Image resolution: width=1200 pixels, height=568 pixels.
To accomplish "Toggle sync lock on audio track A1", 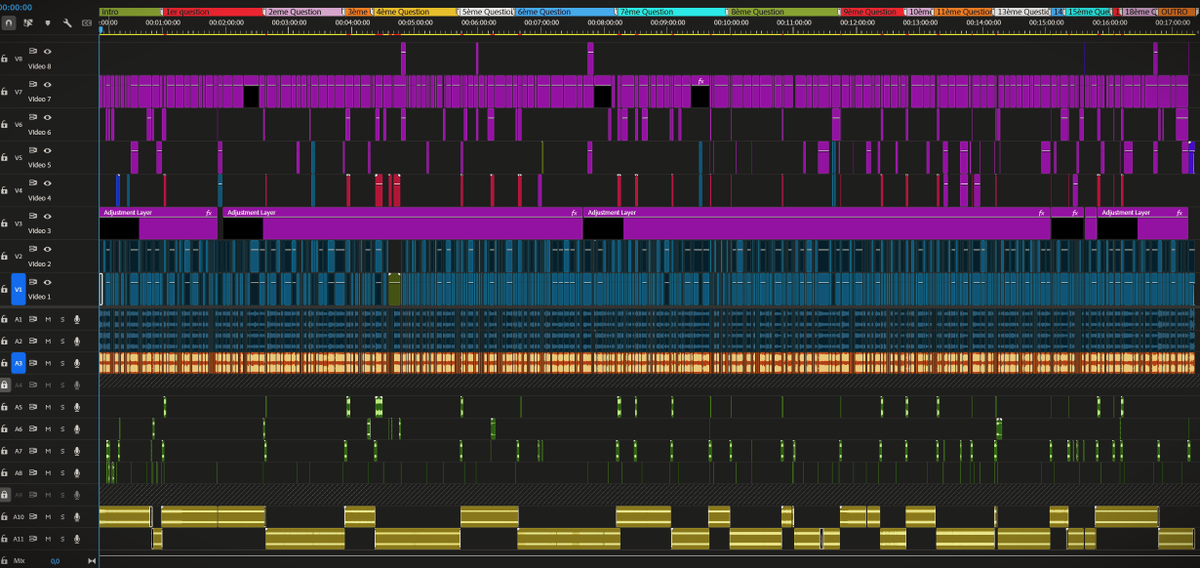I will 33,319.
